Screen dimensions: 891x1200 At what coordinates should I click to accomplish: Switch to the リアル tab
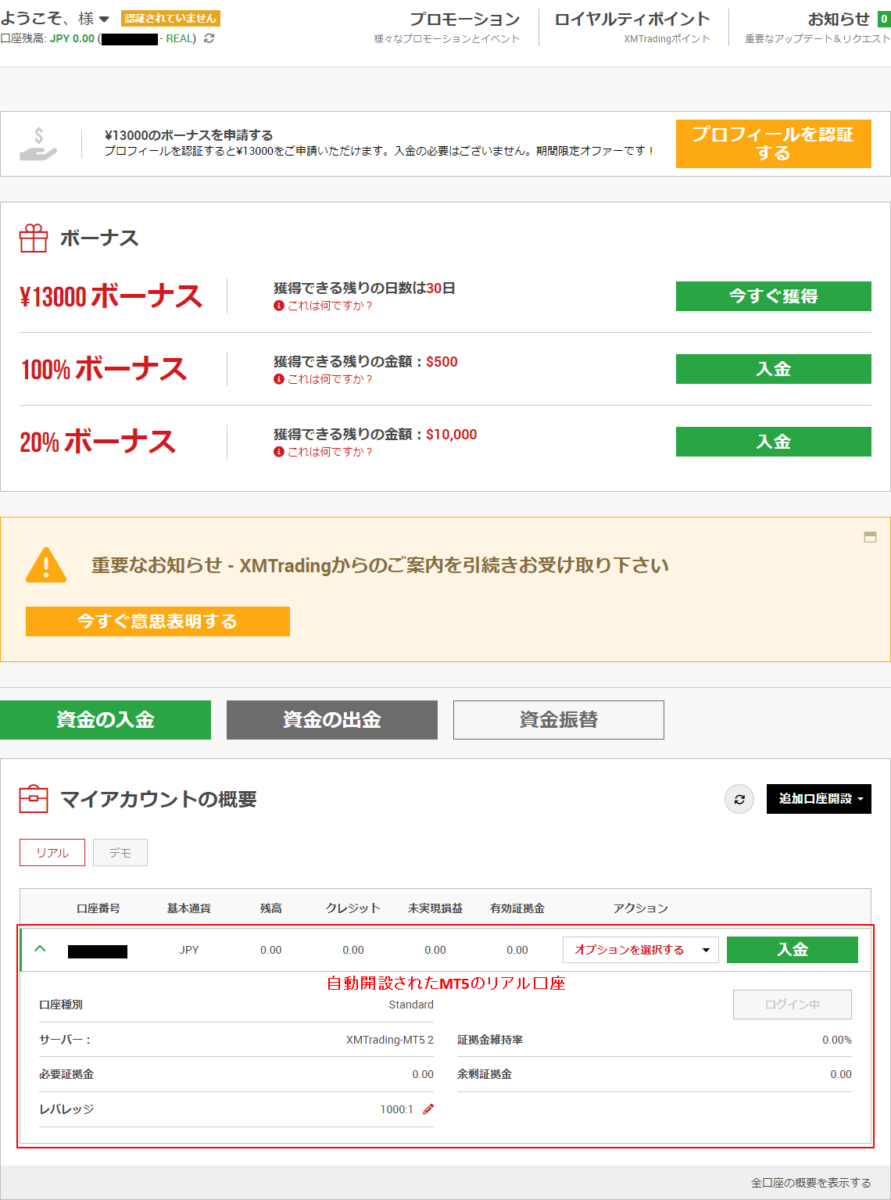click(x=52, y=853)
